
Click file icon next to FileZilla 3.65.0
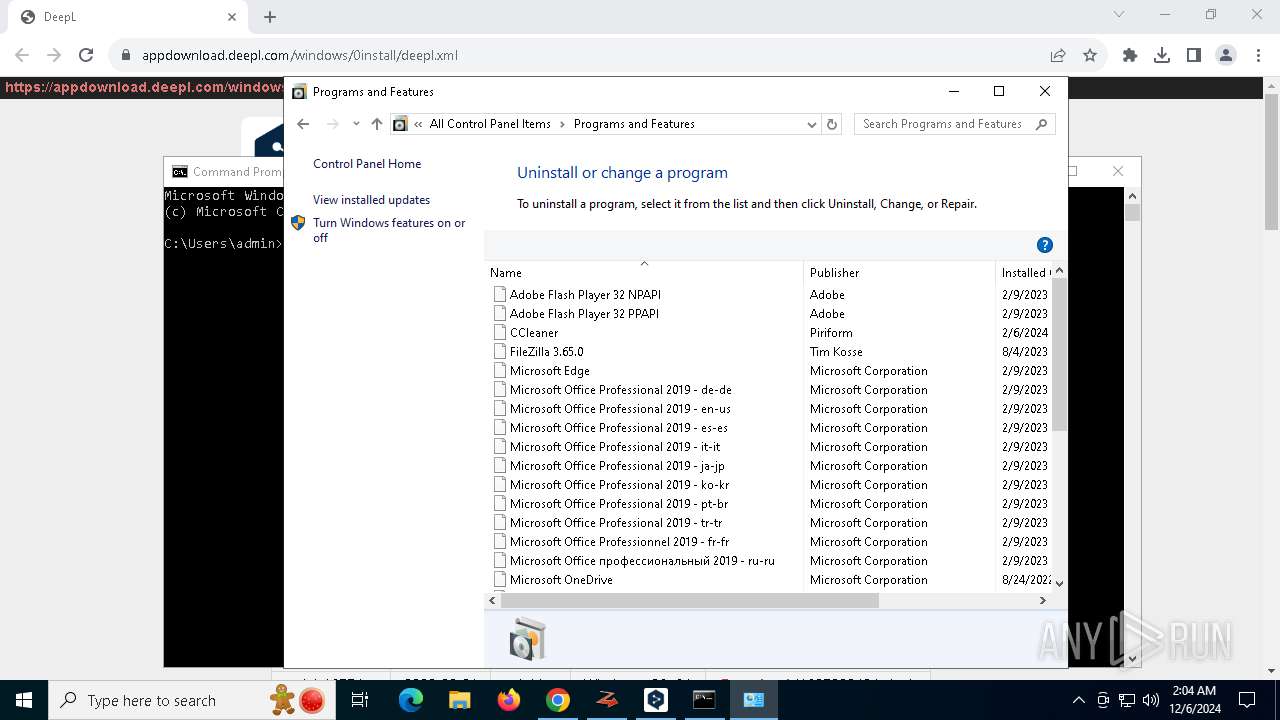tap(500, 352)
